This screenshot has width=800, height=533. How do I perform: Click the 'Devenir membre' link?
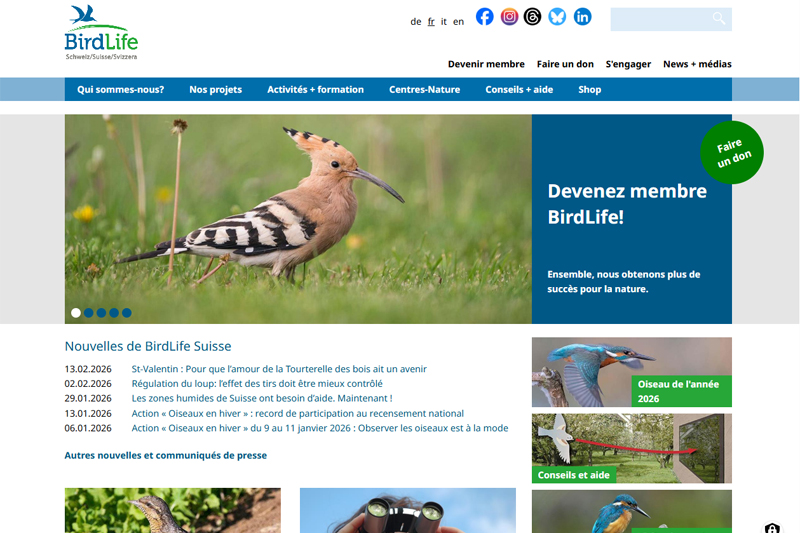point(486,64)
